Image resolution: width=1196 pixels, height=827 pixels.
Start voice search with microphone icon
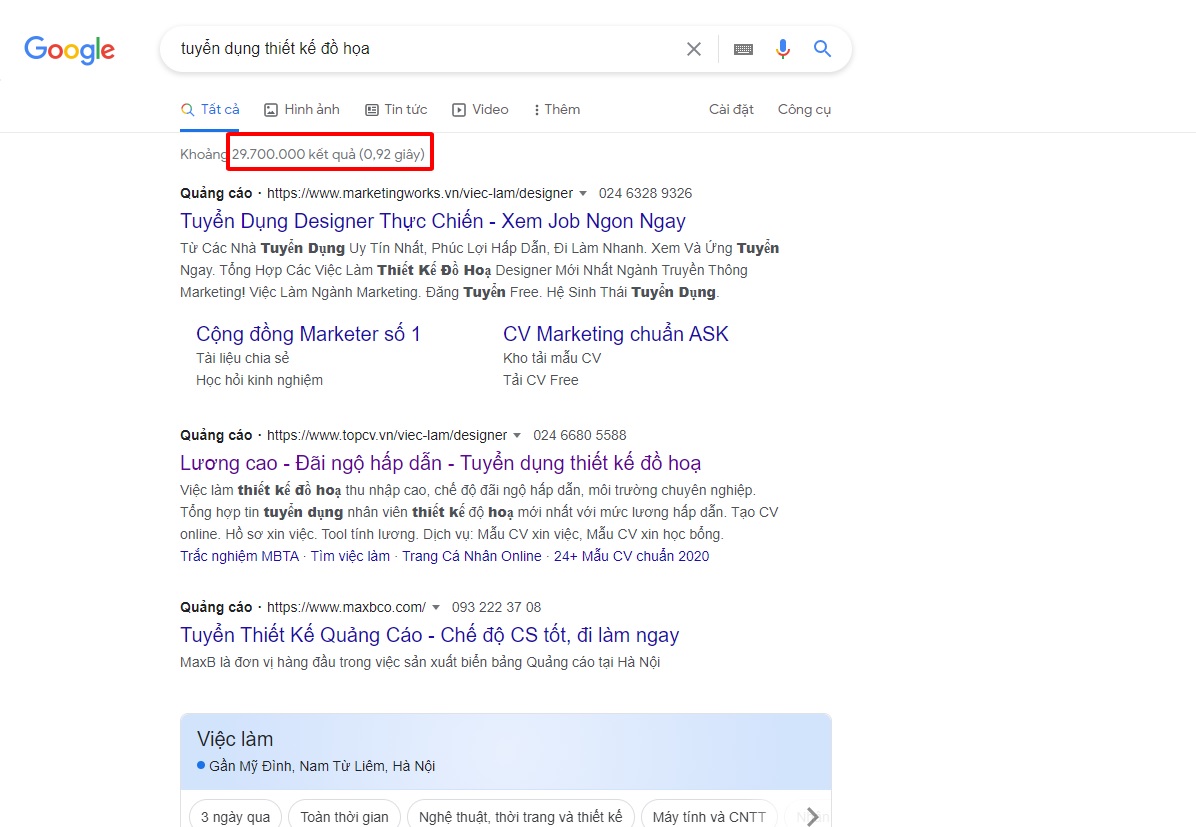tap(783, 49)
